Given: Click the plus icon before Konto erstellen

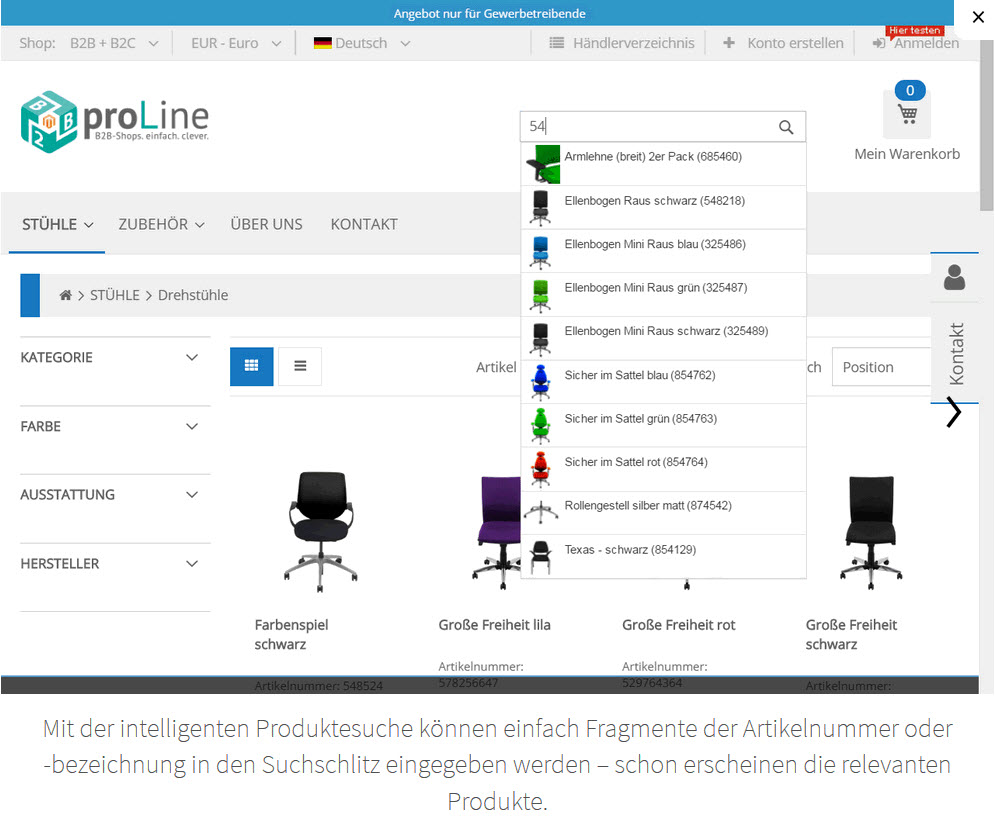Looking at the screenshot, I should (729, 43).
